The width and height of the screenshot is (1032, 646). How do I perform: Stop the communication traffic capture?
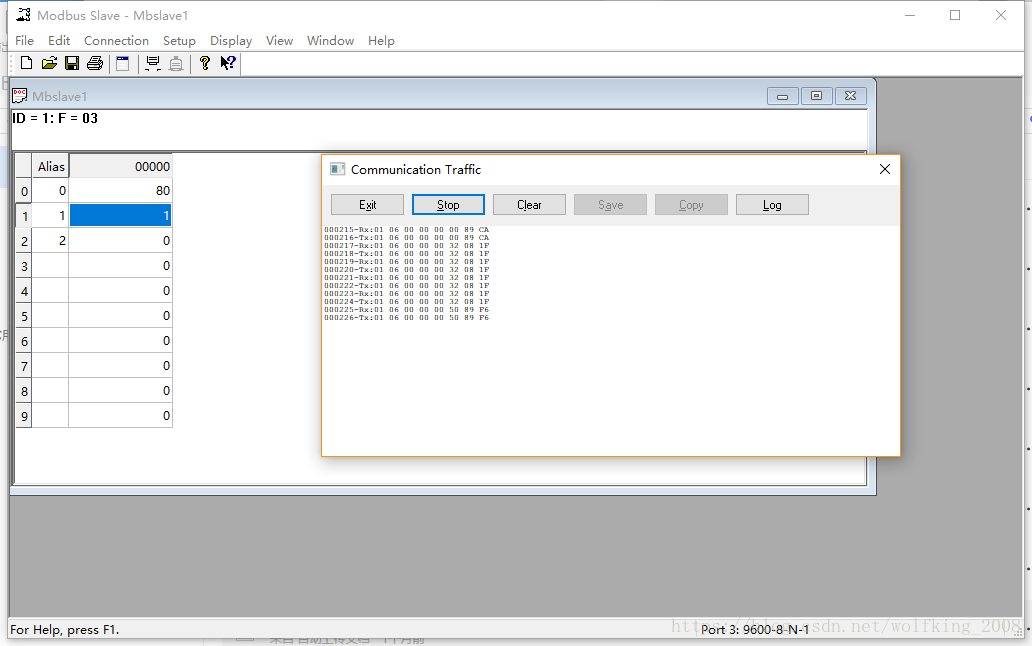(x=448, y=205)
